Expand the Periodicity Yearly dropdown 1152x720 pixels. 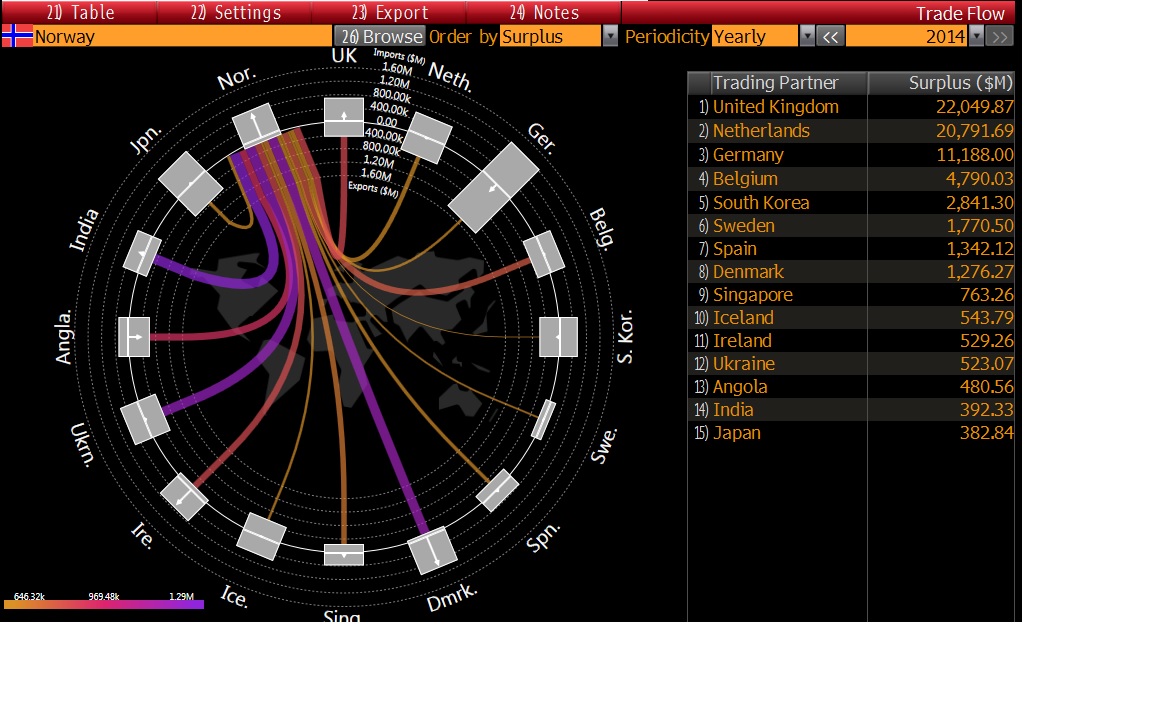coord(807,37)
